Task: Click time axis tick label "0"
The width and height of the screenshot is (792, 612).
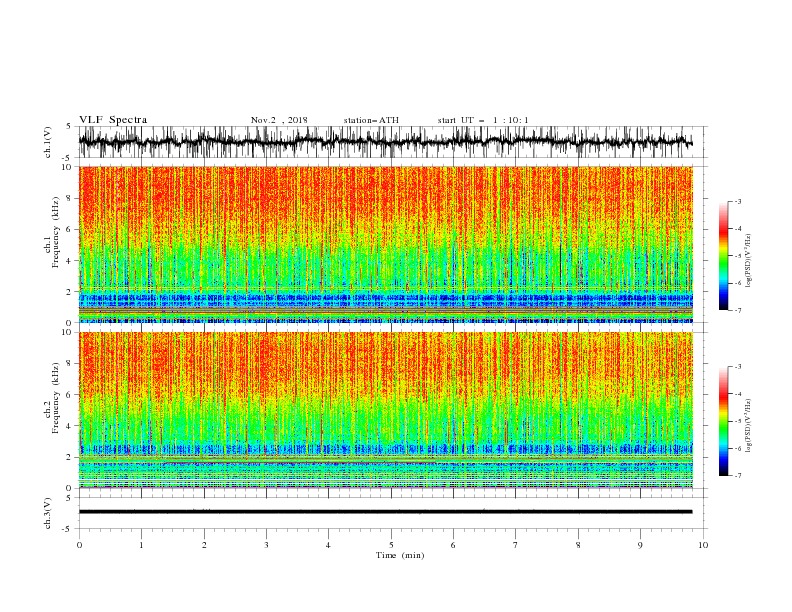Action: point(79,545)
